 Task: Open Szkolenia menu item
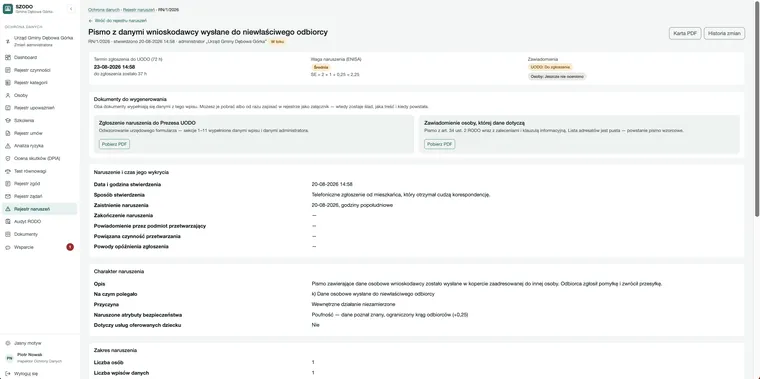[x=39, y=120]
